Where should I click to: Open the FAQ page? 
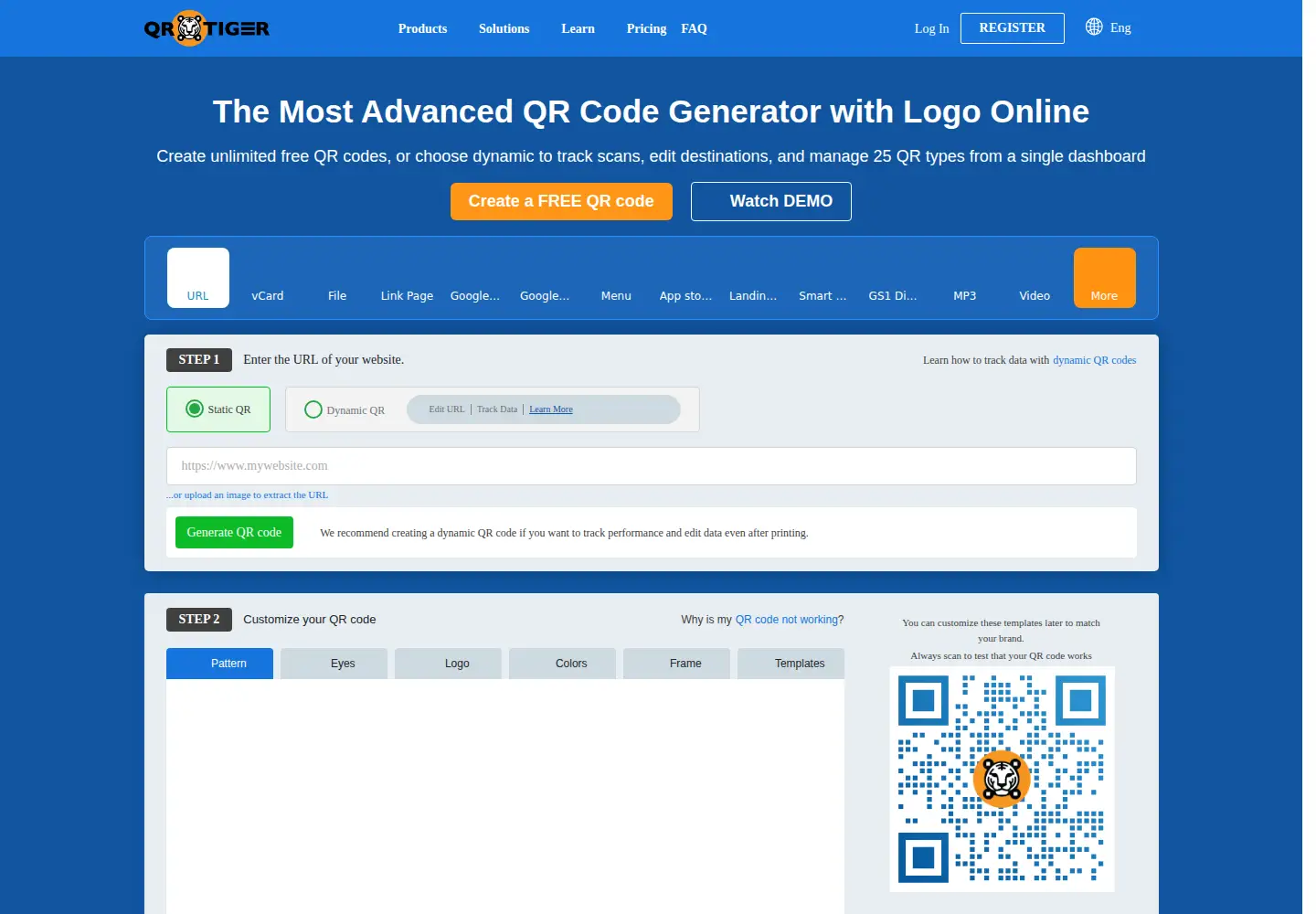[694, 28]
